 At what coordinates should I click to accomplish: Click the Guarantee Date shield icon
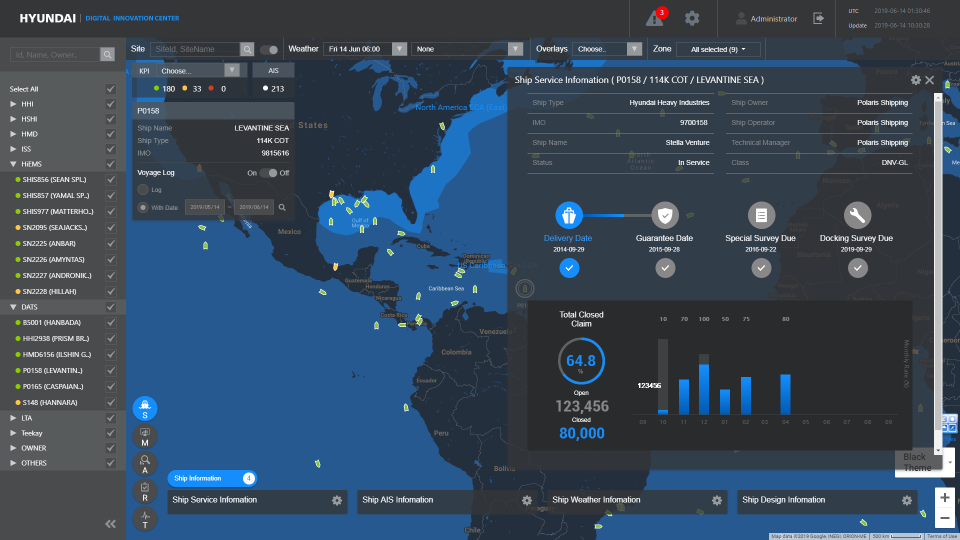coord(665,215)
